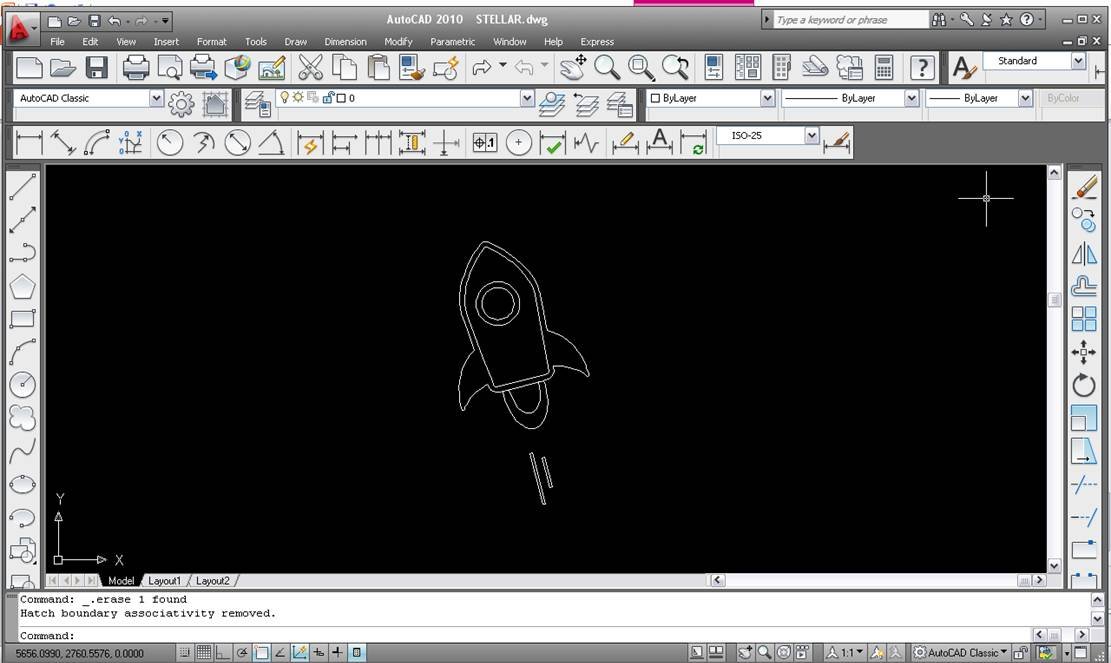The height and width of the screenshot is (663, 1111).
Task: Select the Erase tool in Modify toolbar
Action: coord(1083,188)
